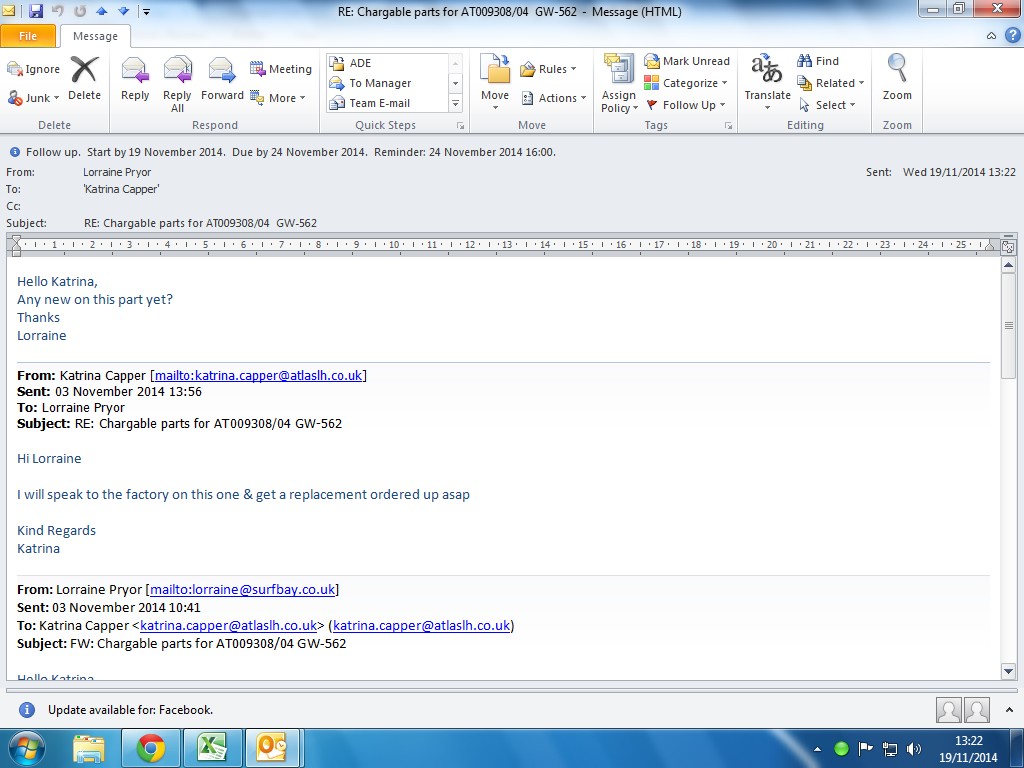Expand the Junk dropdown
This screenshot has width=1024, height=768.
56,98
